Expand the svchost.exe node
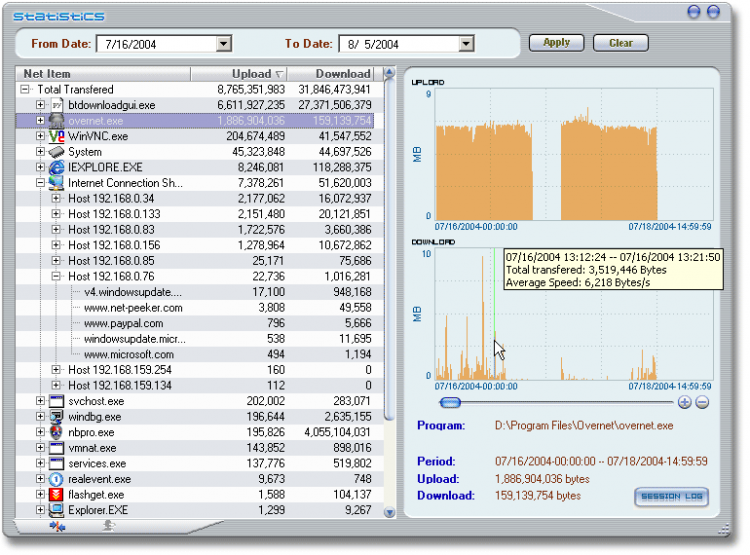The width and height of the screenshot is (750, 555). point(40,401)
